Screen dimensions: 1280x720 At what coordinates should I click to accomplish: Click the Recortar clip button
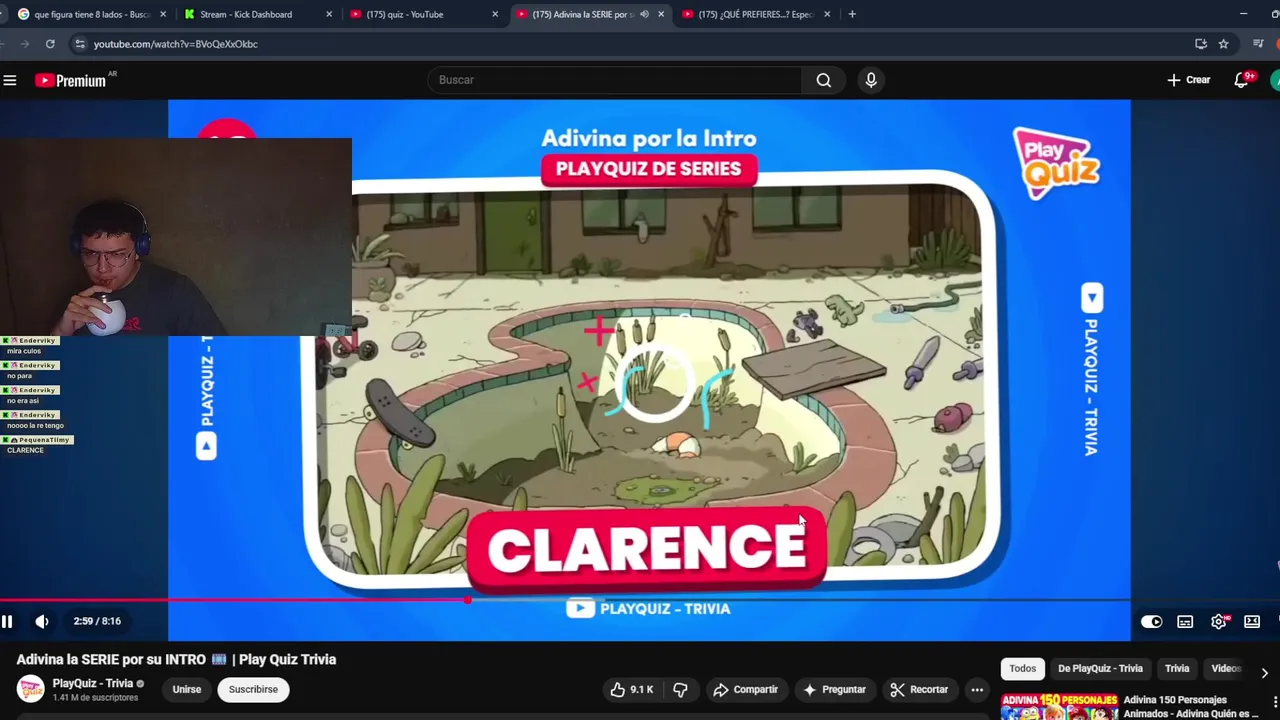click(919, 689)
